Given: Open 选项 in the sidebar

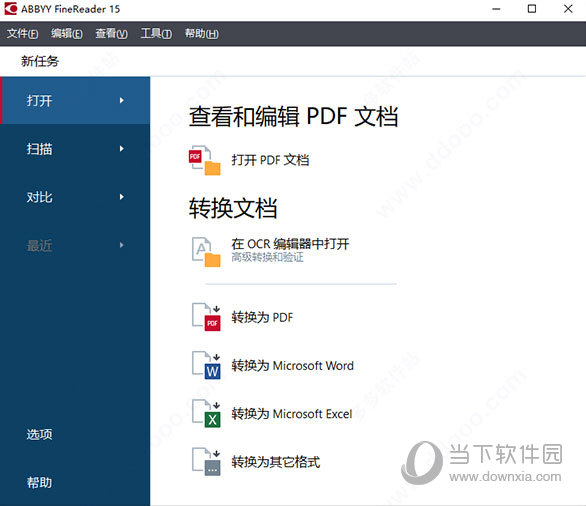Looking at the screenshot, I should coord(39,434).
